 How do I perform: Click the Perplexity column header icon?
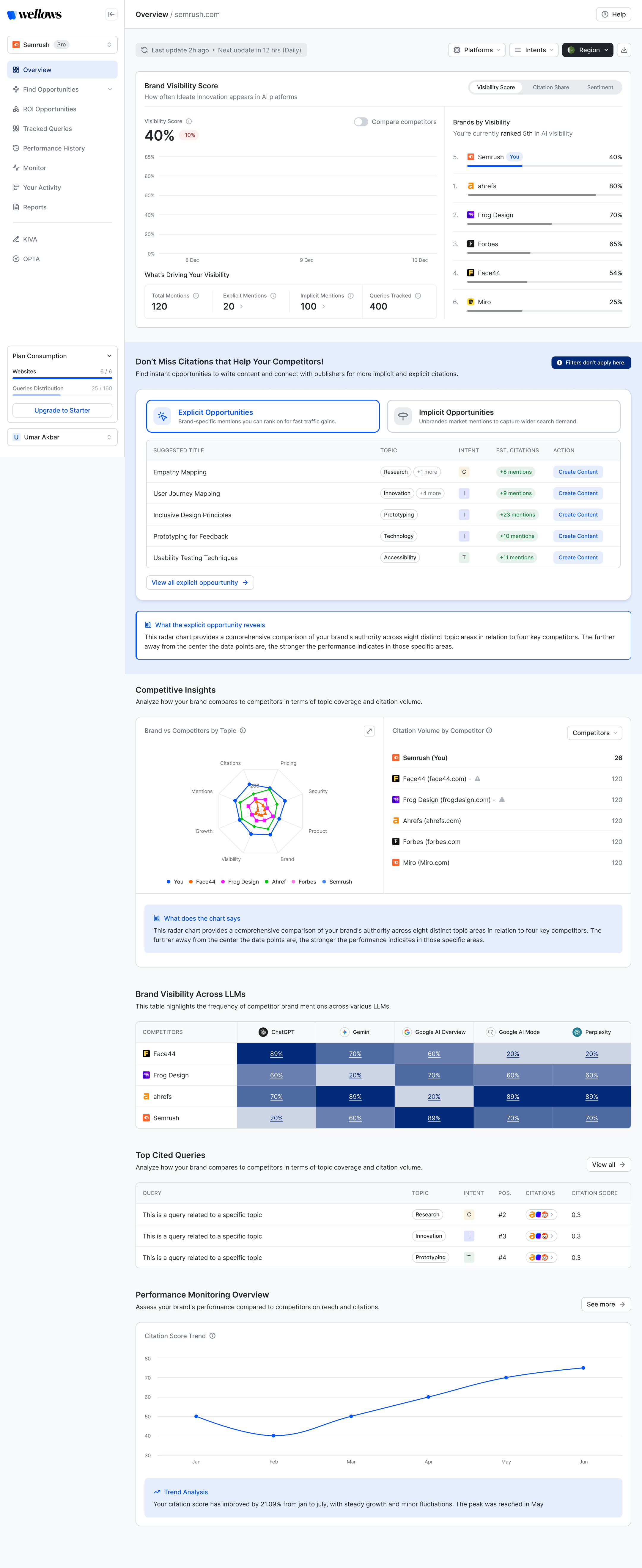[577, 1032]
